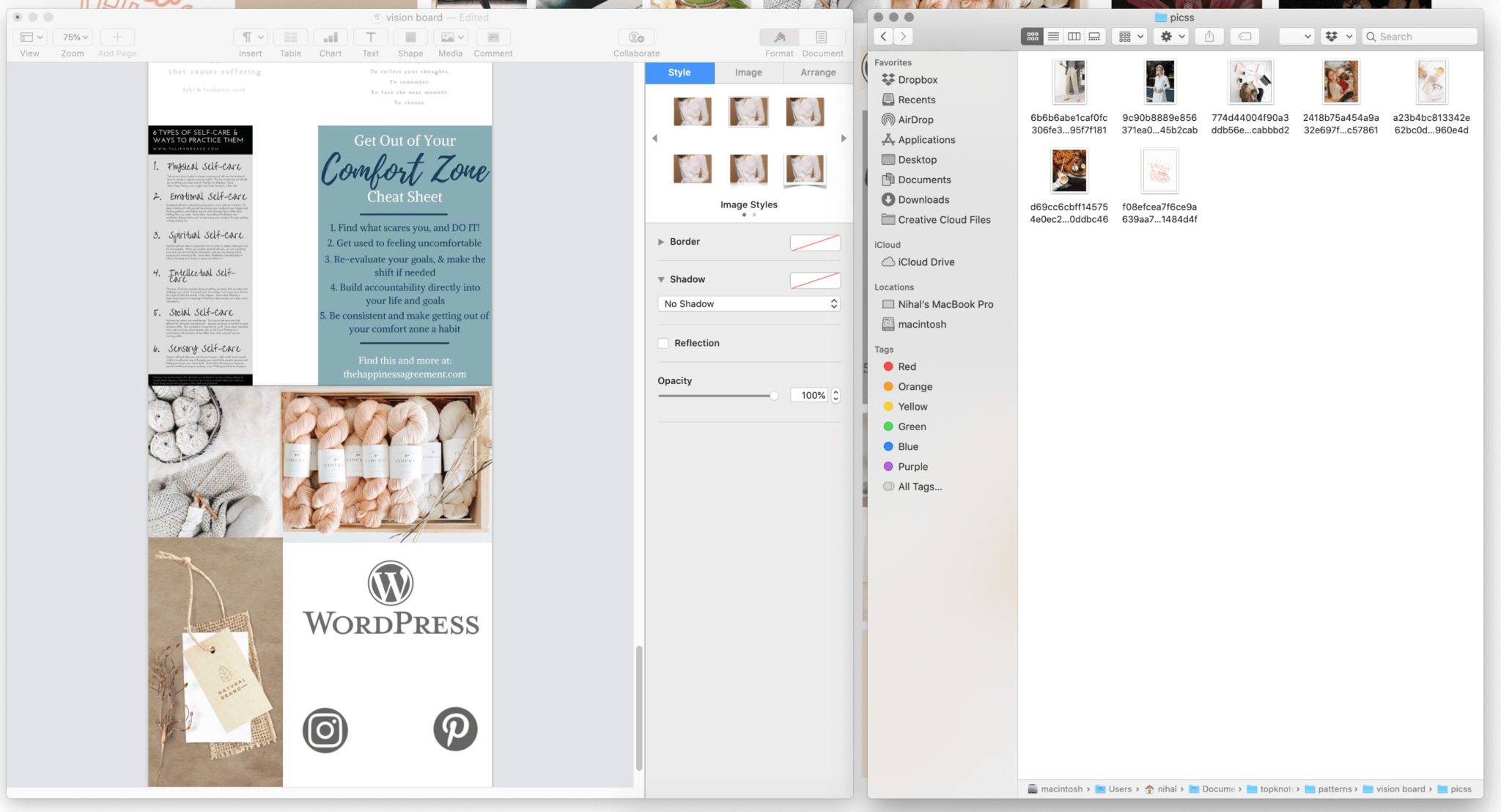Switch to the Arrange tab
Screen dimensions: 1501x812
click(816, 73)
